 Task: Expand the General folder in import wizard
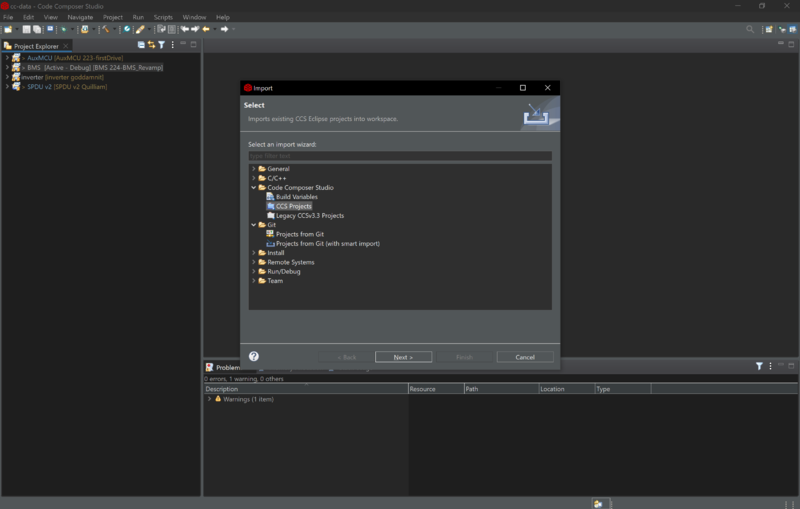point(253,169)
